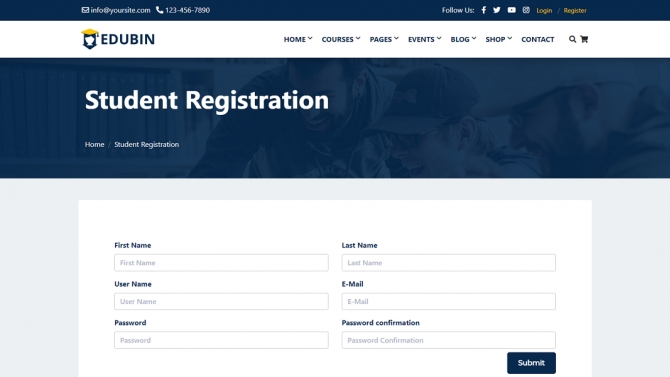Focus the Password input field
The image size is (670, 377).
coord(221,340)
